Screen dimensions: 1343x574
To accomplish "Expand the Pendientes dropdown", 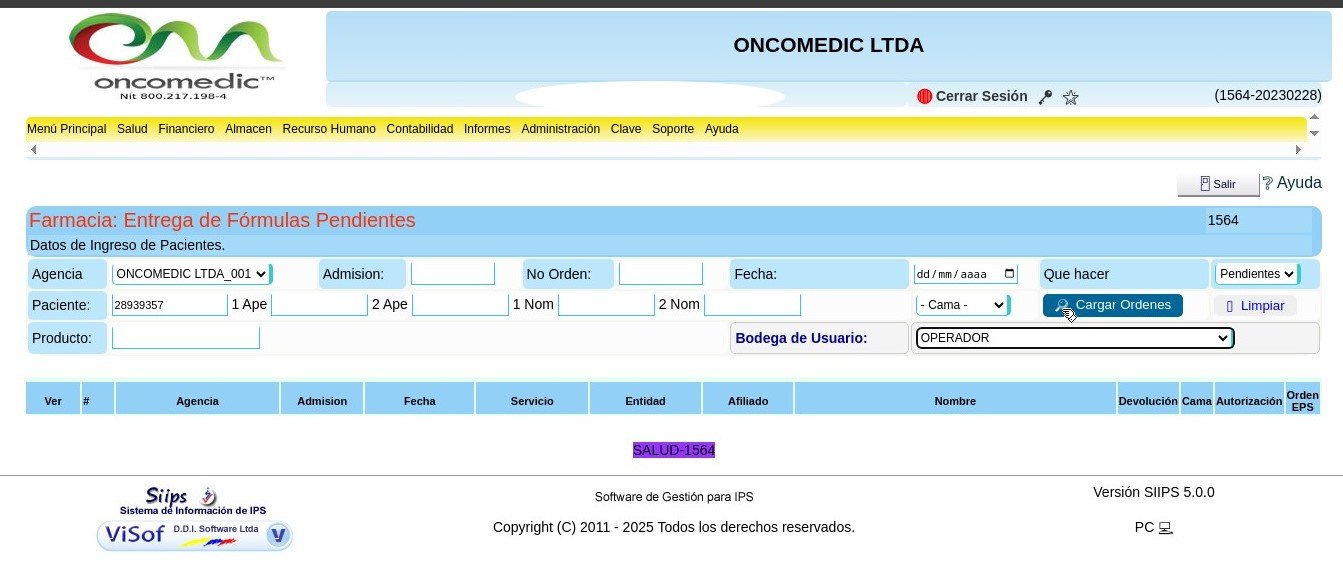I will (1256, 274).
